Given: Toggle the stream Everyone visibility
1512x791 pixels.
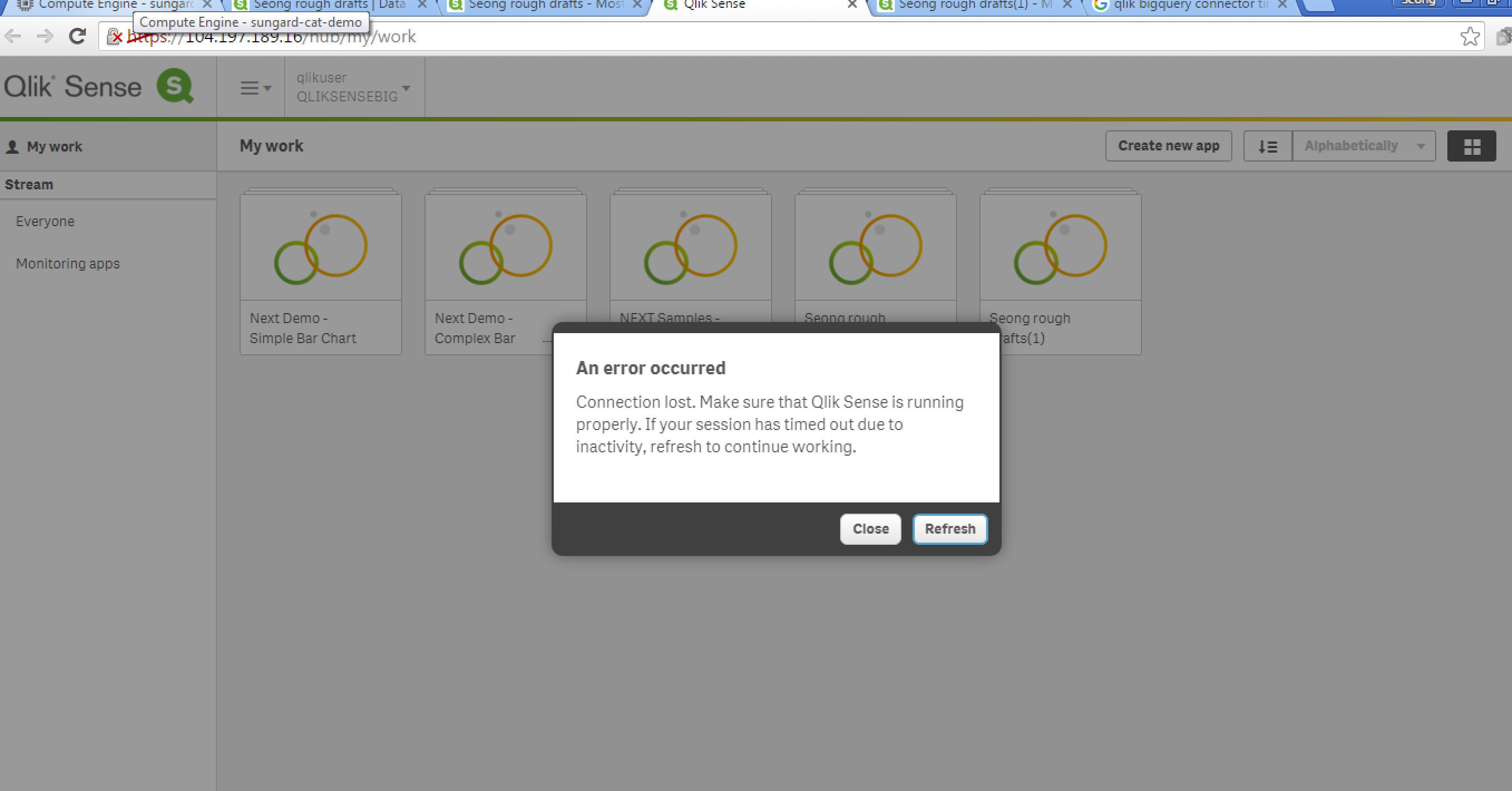Looking at the screenshot, I should (45, 221).
